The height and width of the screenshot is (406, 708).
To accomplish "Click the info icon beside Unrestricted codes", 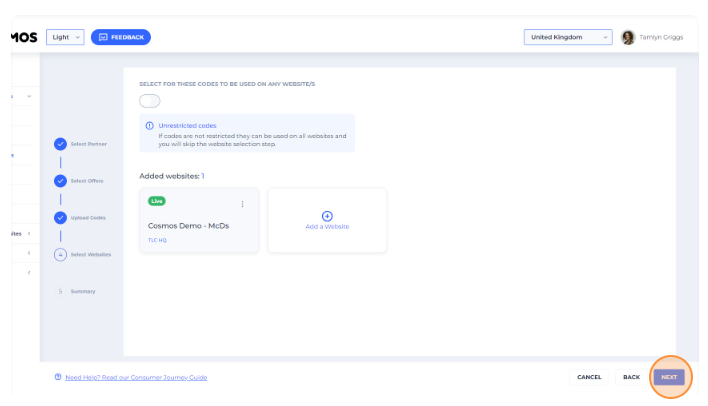I will (x=150, y=126).
